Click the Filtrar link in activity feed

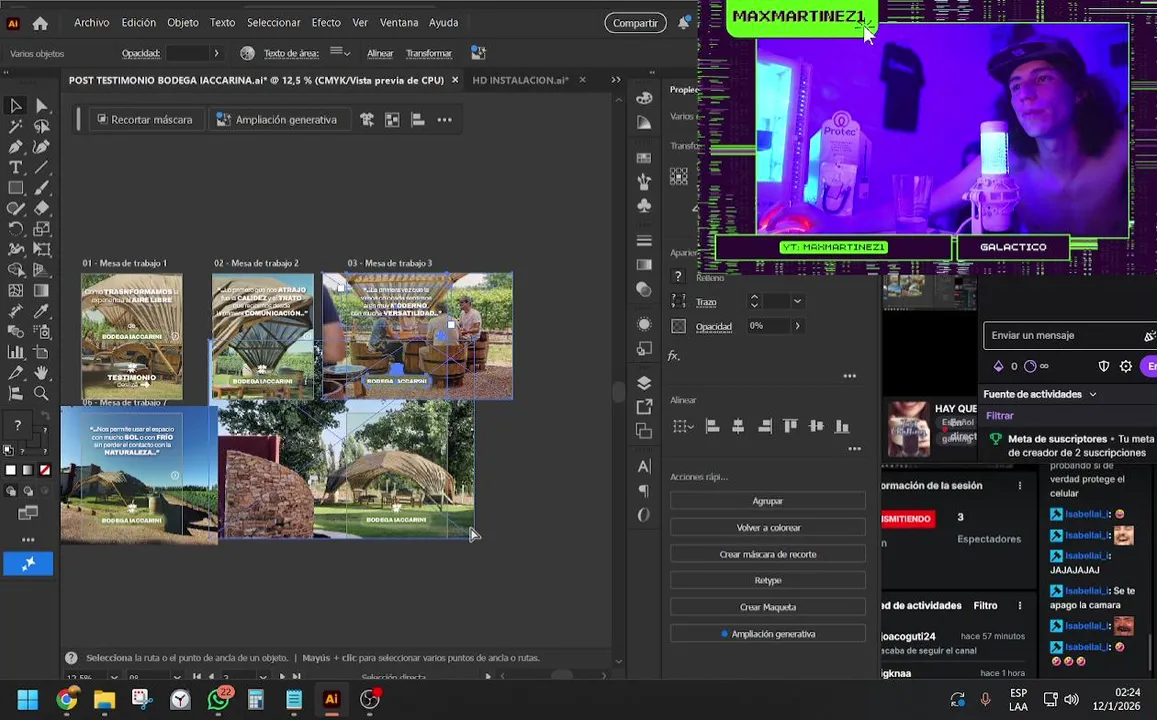click(x=1000, y=416)
